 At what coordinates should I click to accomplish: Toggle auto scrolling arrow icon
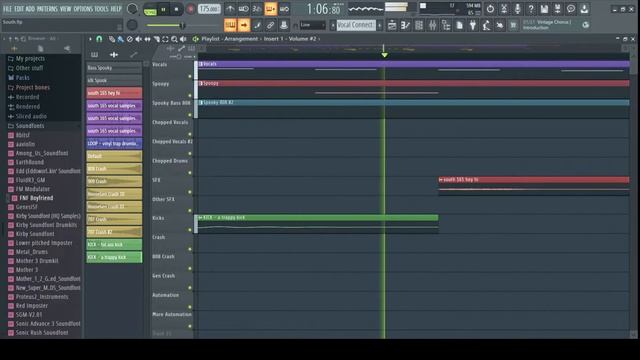point(244,25)
